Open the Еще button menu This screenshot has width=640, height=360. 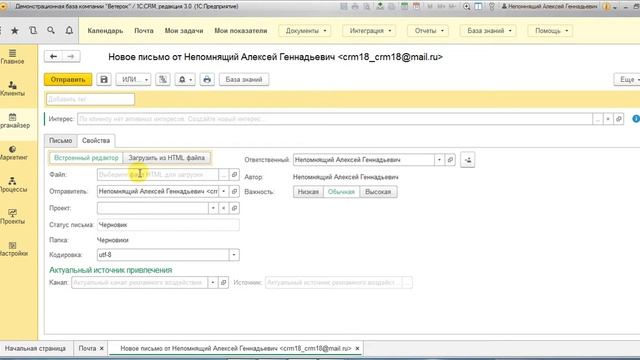point(627,80)
